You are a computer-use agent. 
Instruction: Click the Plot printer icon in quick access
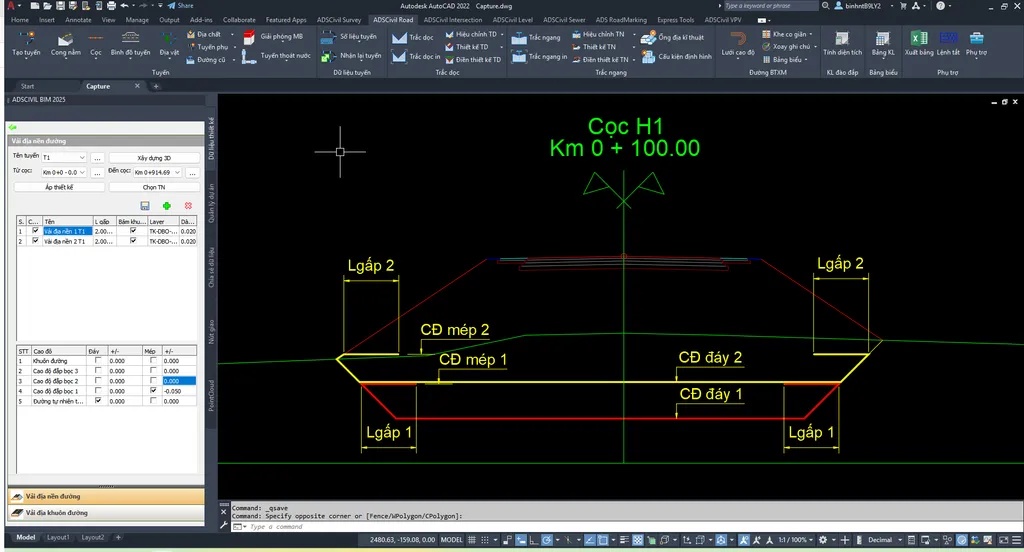click(112, 6)
